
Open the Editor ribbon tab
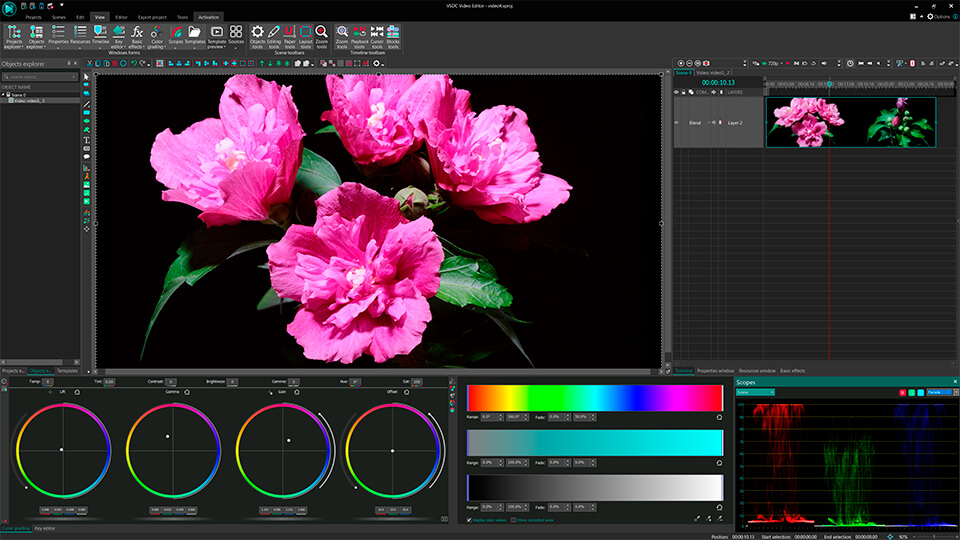click(121, 17)
